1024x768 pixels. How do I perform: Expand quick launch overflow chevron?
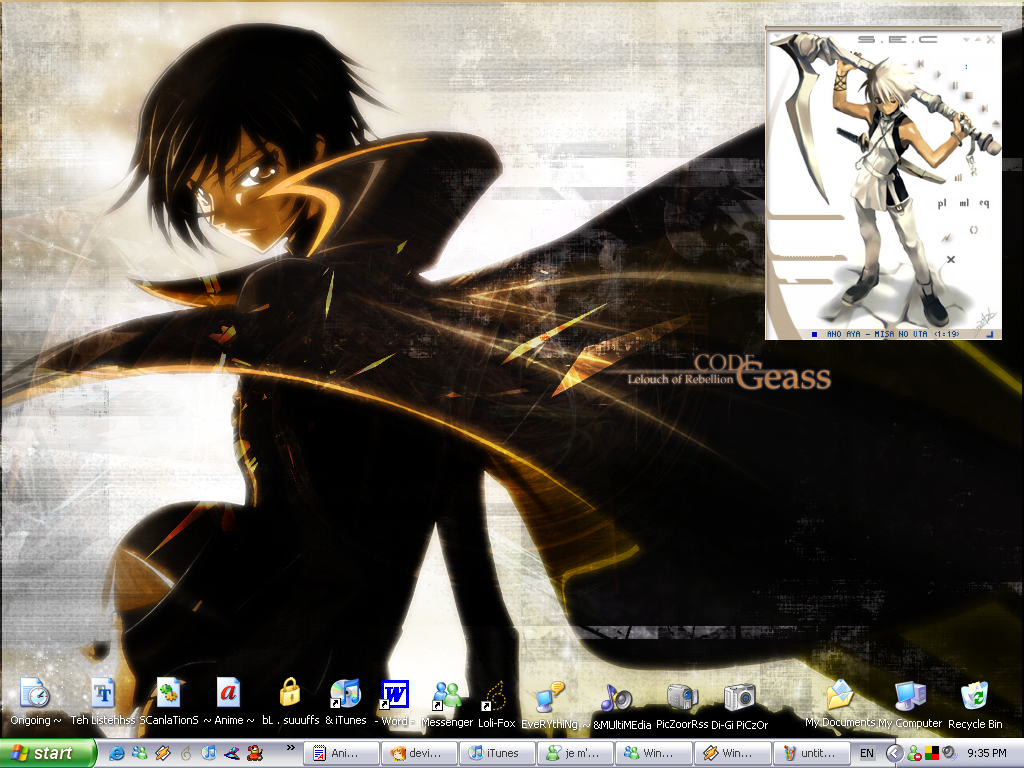[291, 747]
